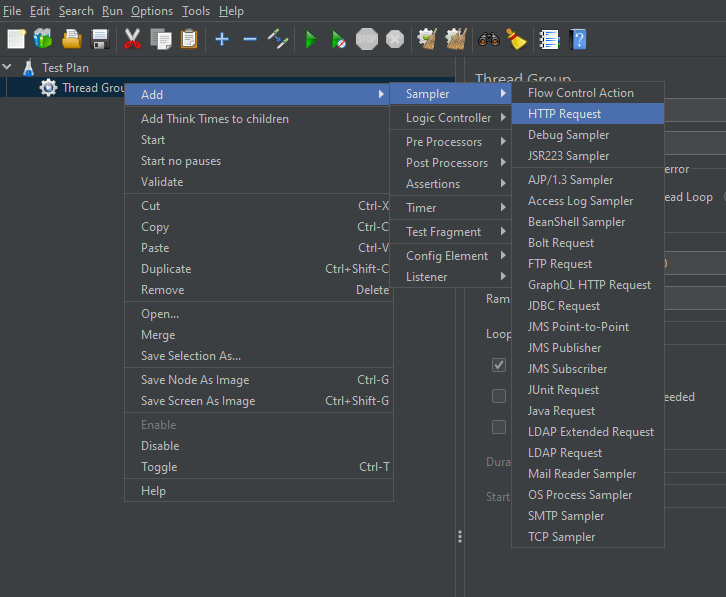This screenshot has height=597, width=726.
Task: Open the Search menu
Action: click(76, 11)
